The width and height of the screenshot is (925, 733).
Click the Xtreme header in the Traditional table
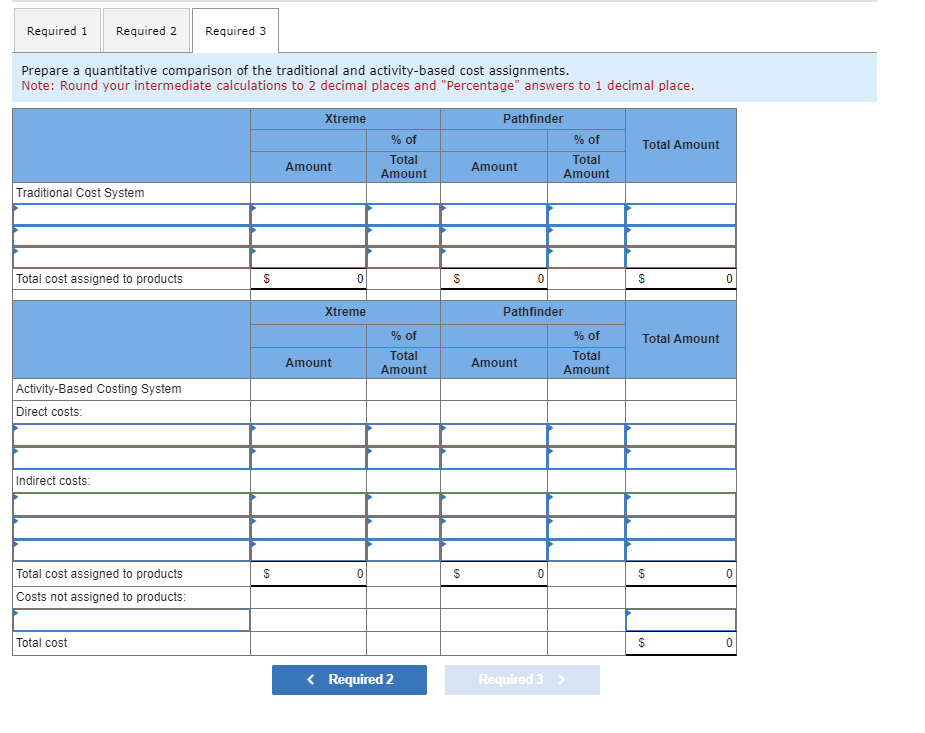(345, 119)
